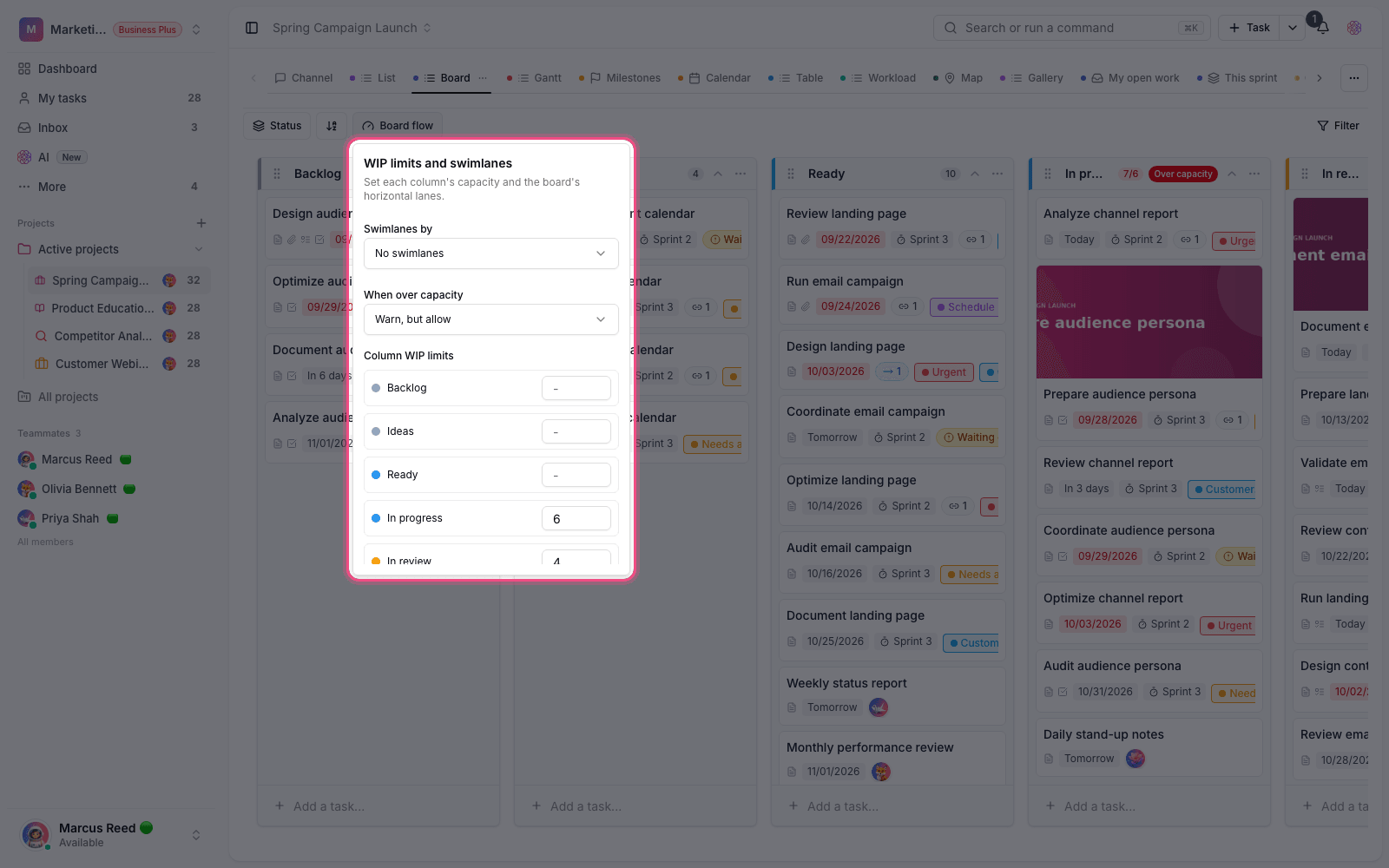Open the Ready column options menu
Viewport: 1389px width, 868px height.
997,174
